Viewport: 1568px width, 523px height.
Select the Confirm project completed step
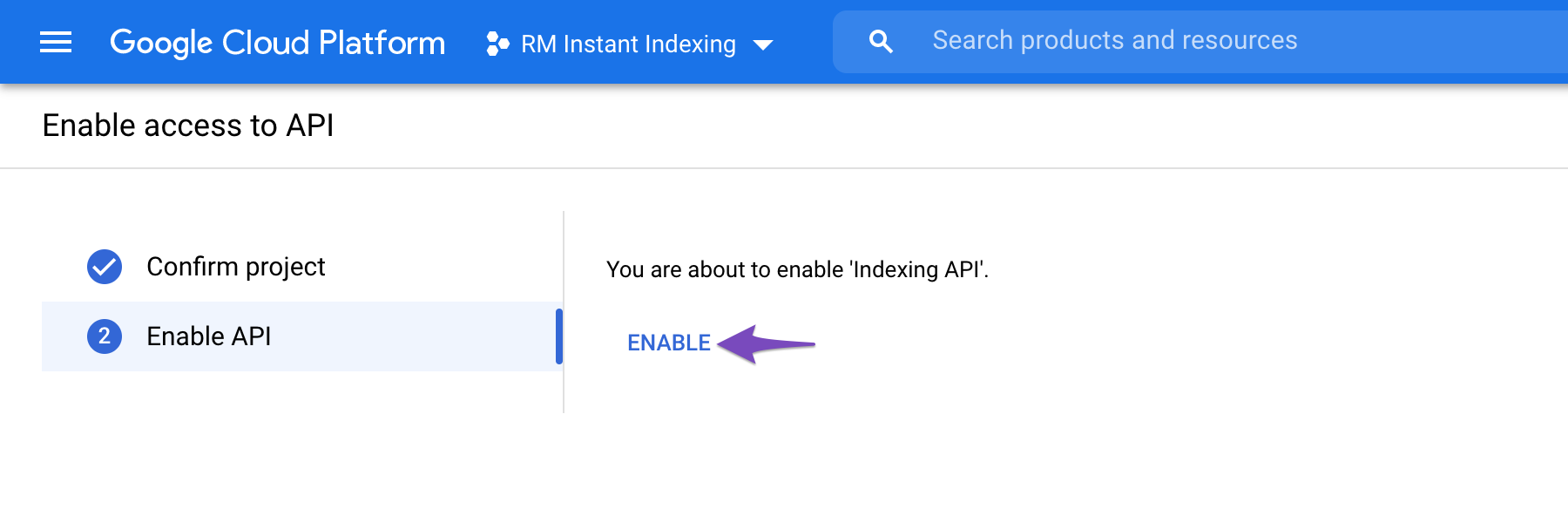[236, 267]
